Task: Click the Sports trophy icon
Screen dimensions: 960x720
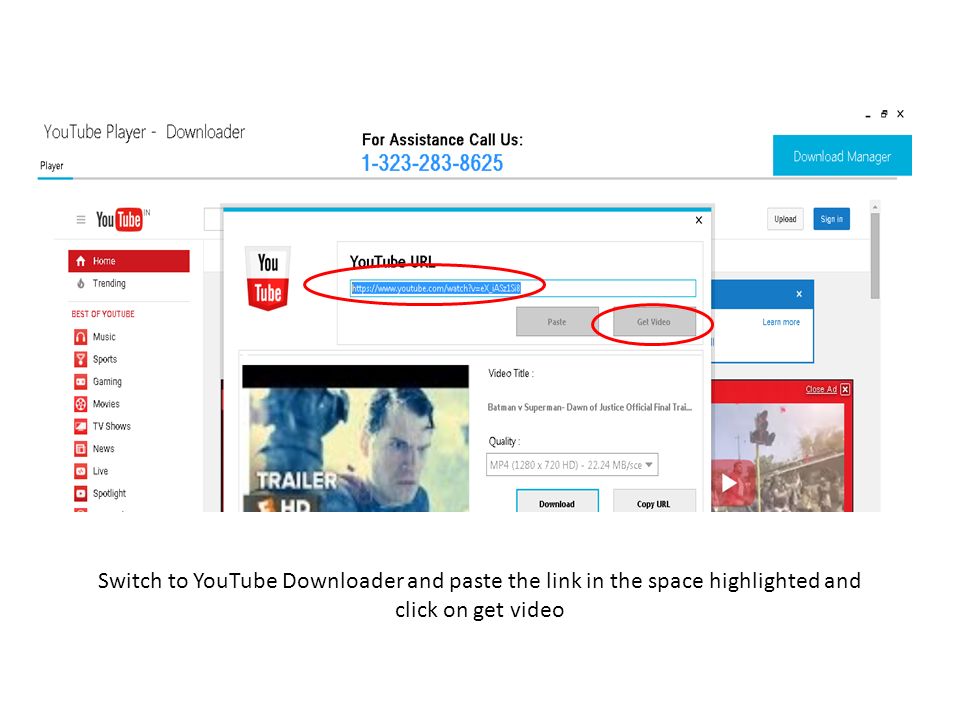Action: click(81, 359)
